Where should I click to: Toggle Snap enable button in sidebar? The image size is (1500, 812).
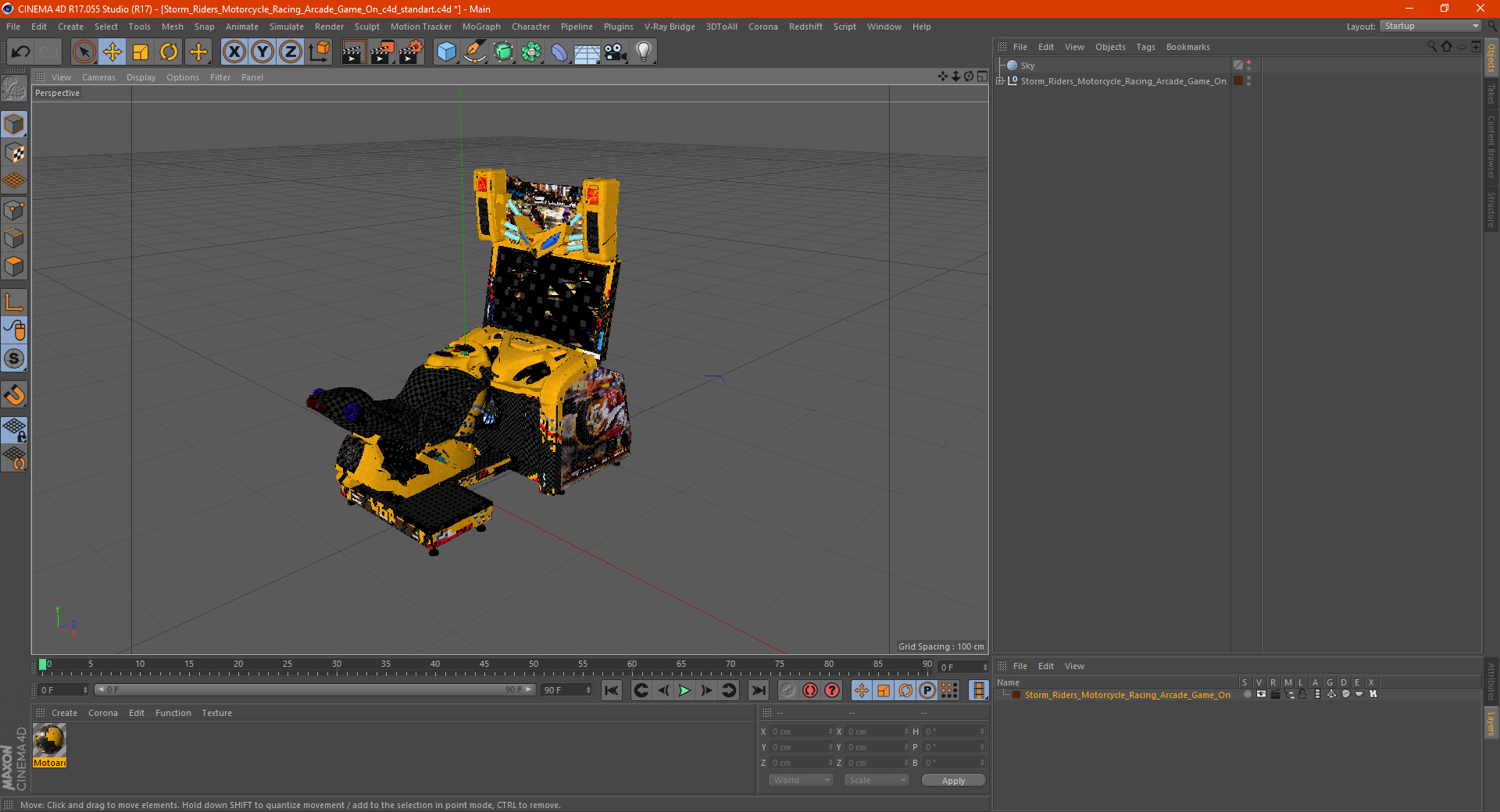14,358
